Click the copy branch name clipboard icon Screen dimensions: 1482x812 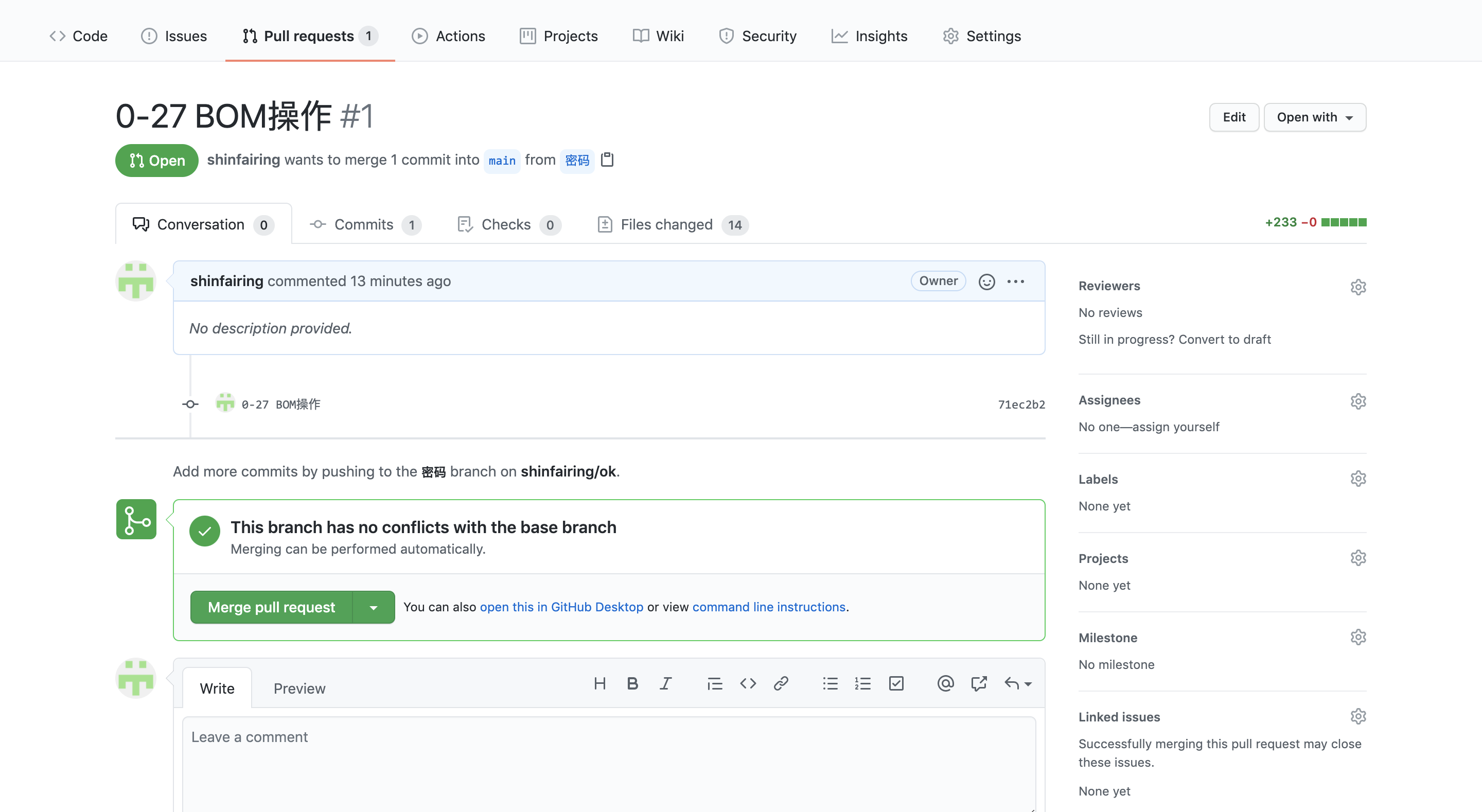coord(607,160)
